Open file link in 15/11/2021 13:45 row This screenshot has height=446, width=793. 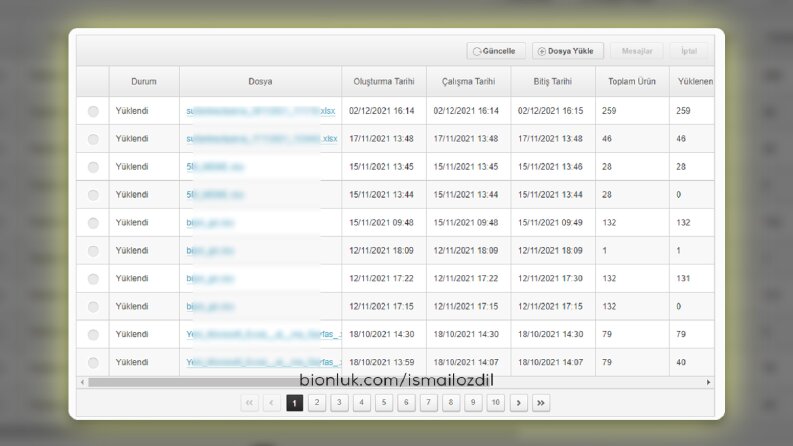(215, 166)
